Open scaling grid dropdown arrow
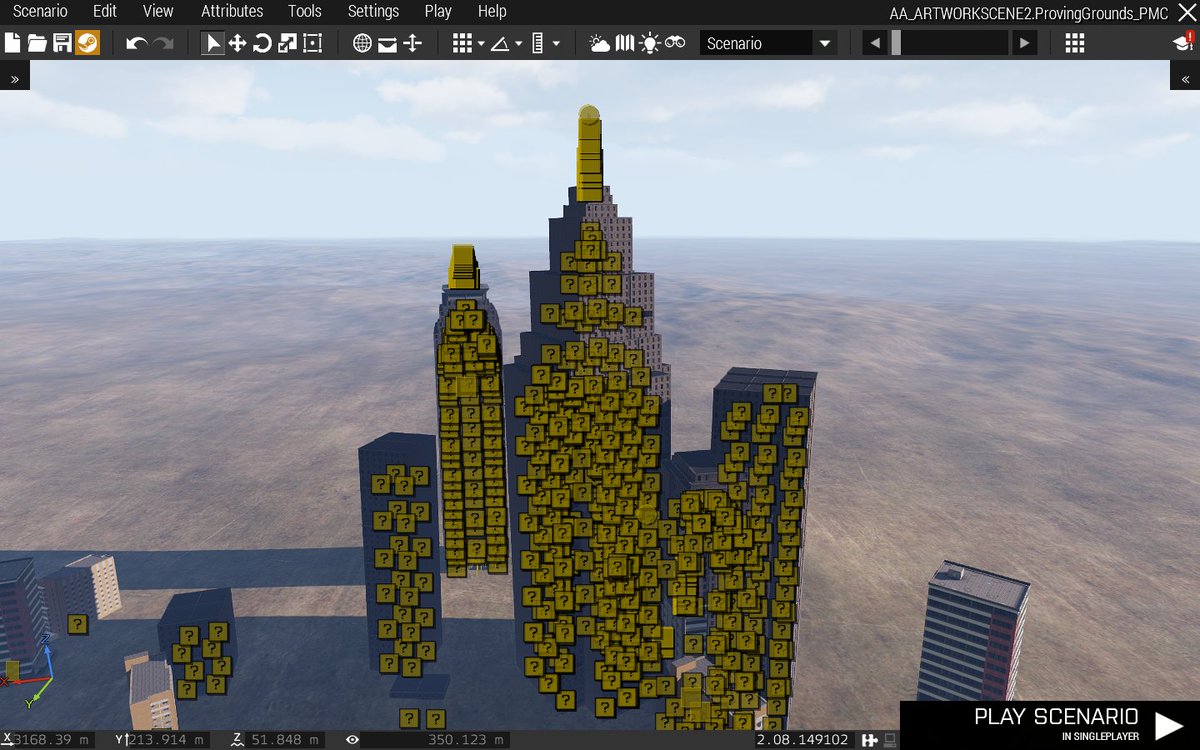The height and width of the screenshot is (750, 1200). (556, 44)
